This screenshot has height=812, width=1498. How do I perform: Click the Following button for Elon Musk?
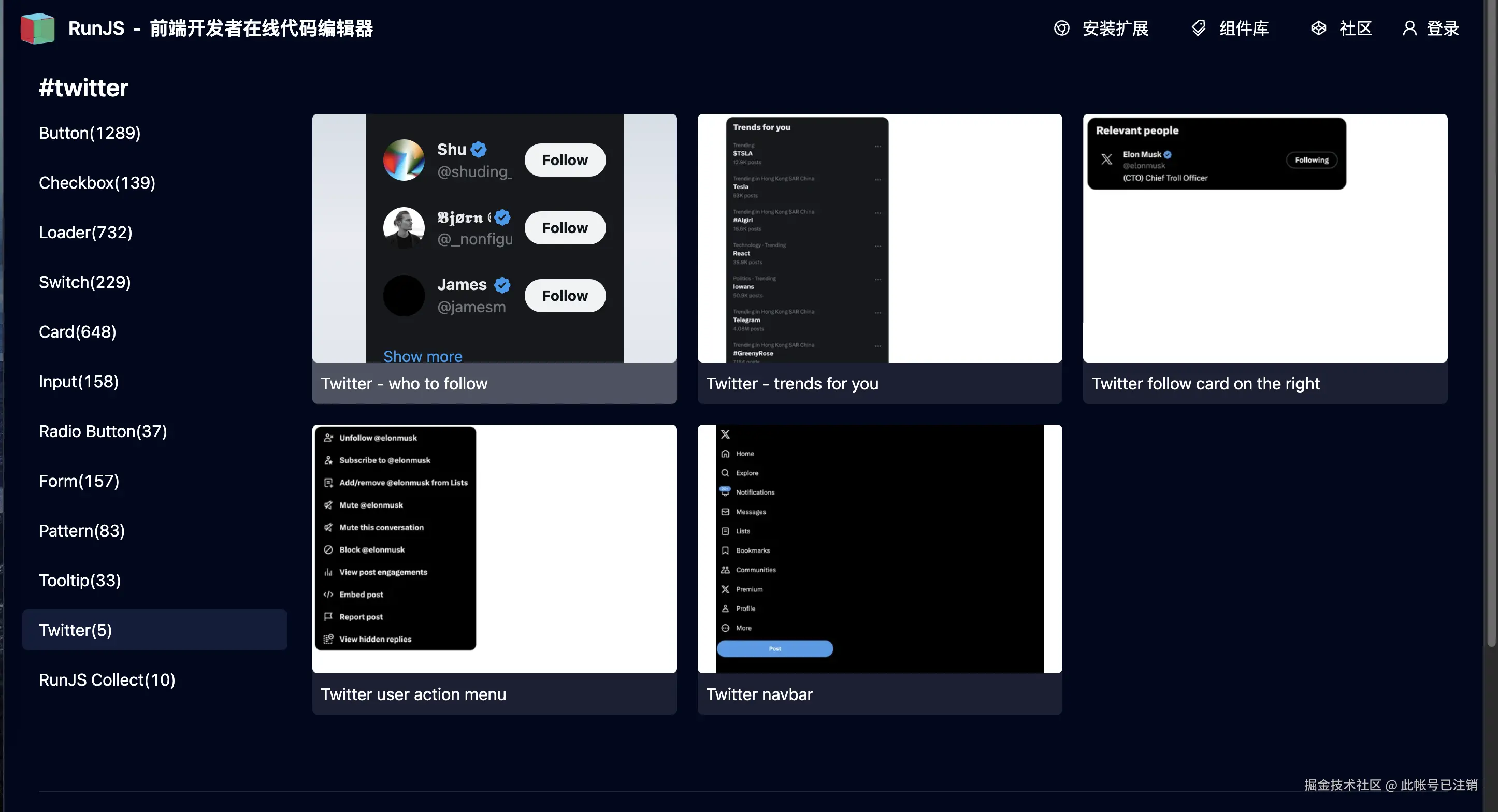pyautogui.click(x=1312, y=160)
